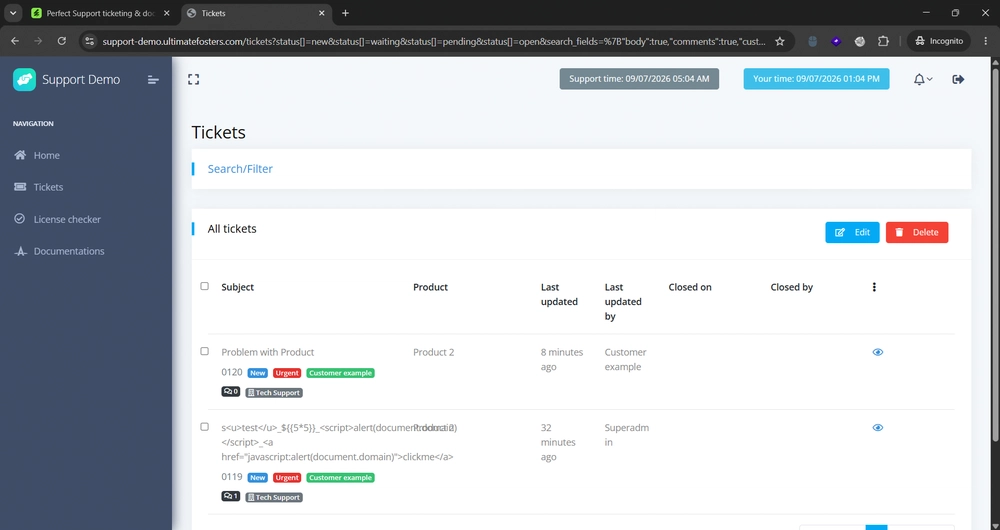Select the ticket 0119 checkbox

click(204, 426)
